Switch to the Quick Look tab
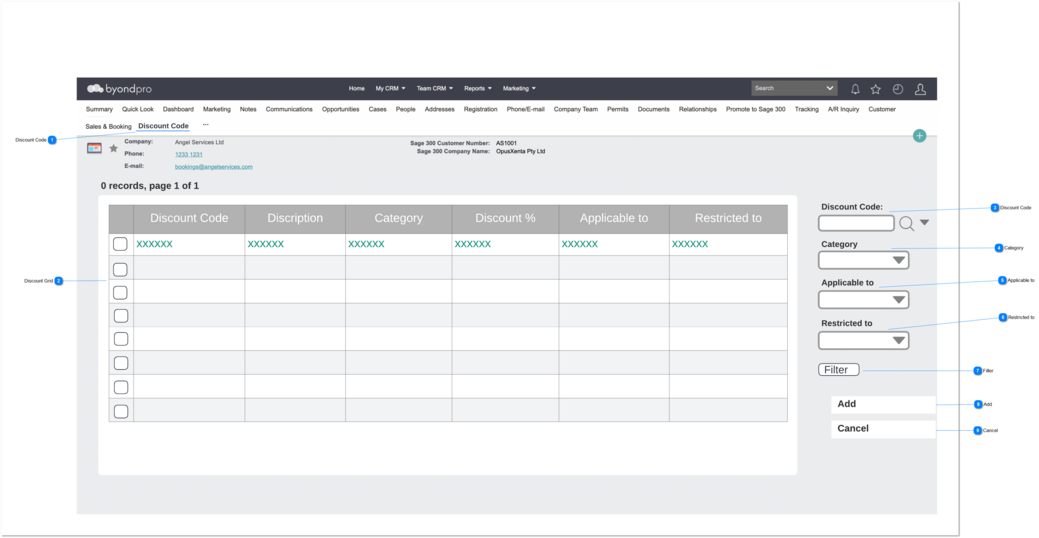 (x=138, y=109)
